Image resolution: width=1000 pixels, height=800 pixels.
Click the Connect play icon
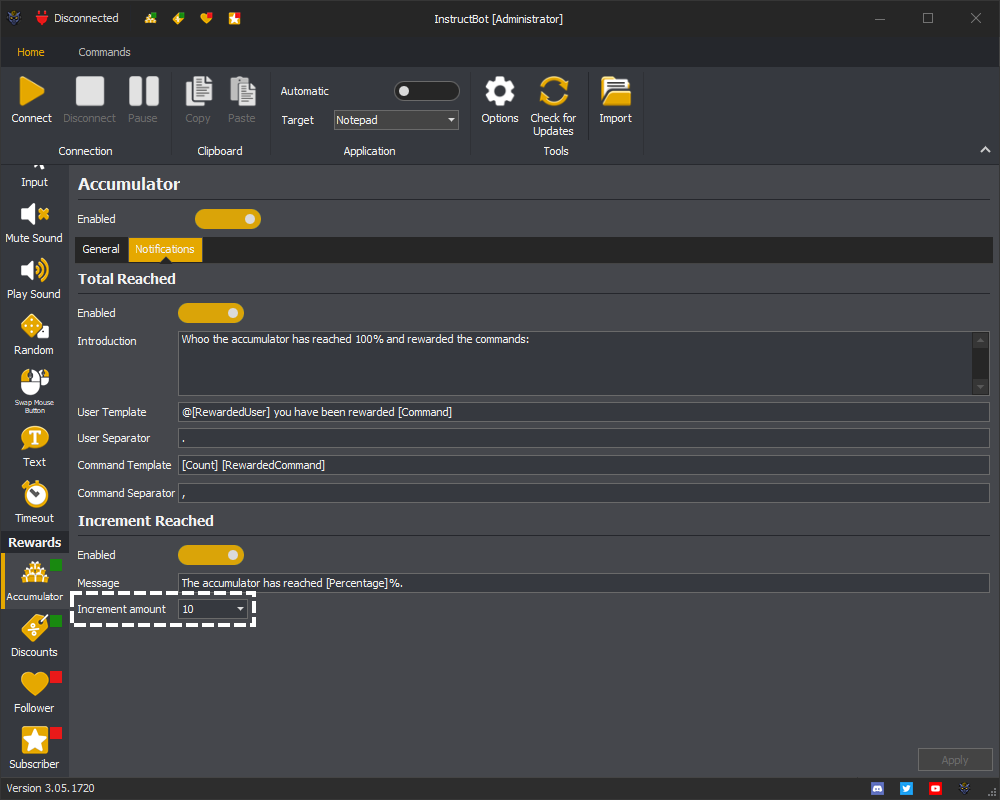[x=31, y=91]
